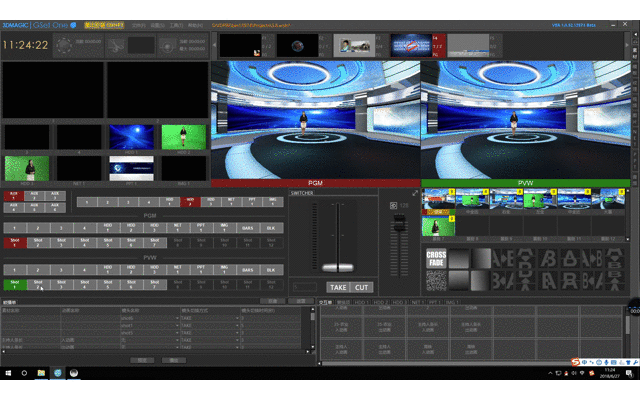Click the round capture icon left of media strip
The width and height of the screenshot is (640, 400).
(x=167, y=45)
